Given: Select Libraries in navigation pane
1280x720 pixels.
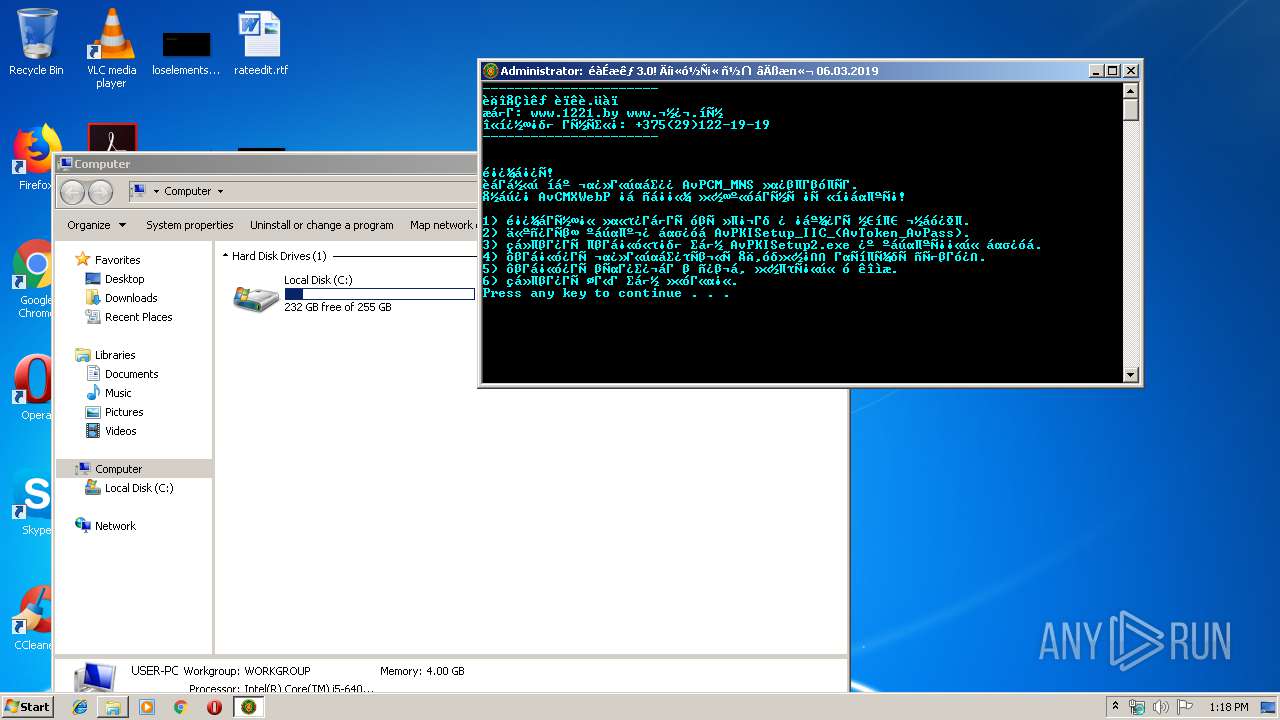Looking at the screenshot, I should click(115, 355).
